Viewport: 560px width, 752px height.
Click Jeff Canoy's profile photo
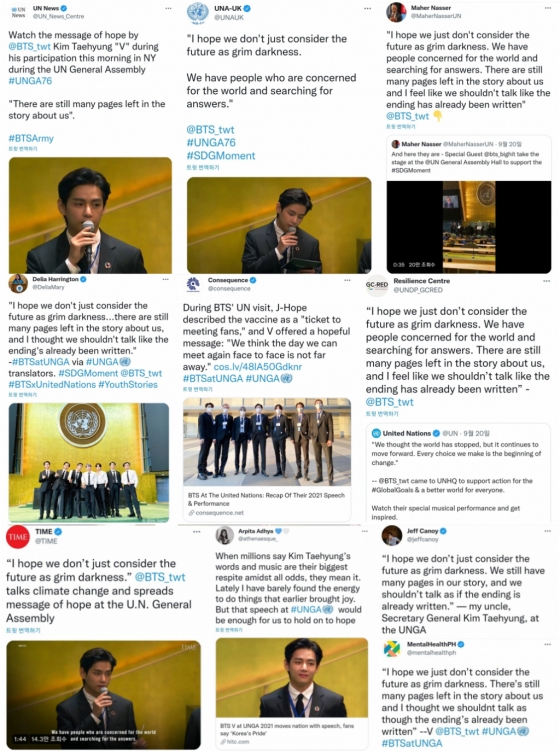click(392, 535)
